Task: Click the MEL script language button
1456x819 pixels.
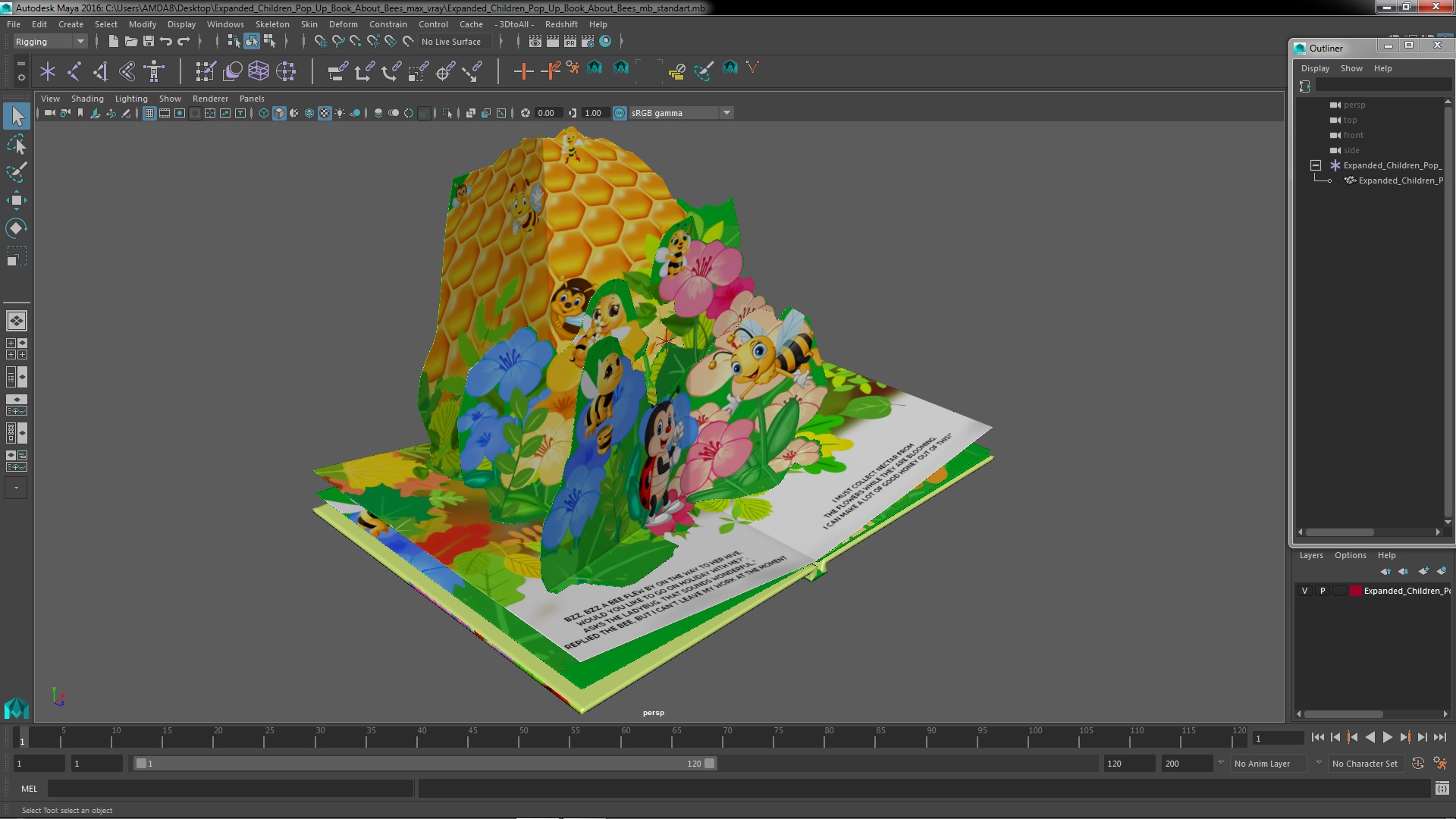Action: (x=29, y=789)
